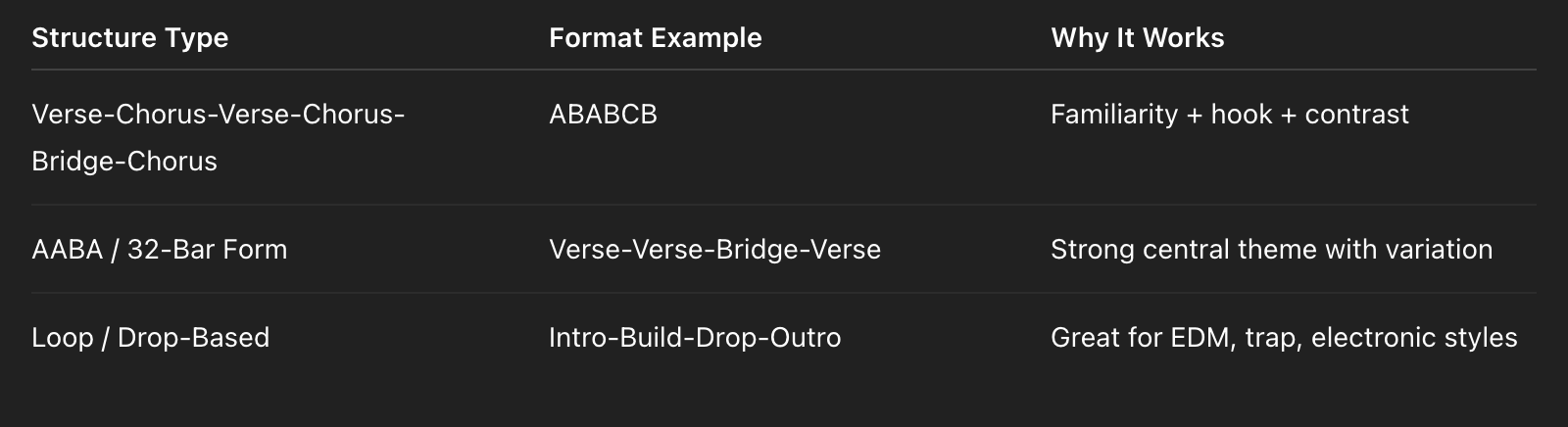Click the ABABCB format cell
1568x427 pixels.
coord(603,115)
